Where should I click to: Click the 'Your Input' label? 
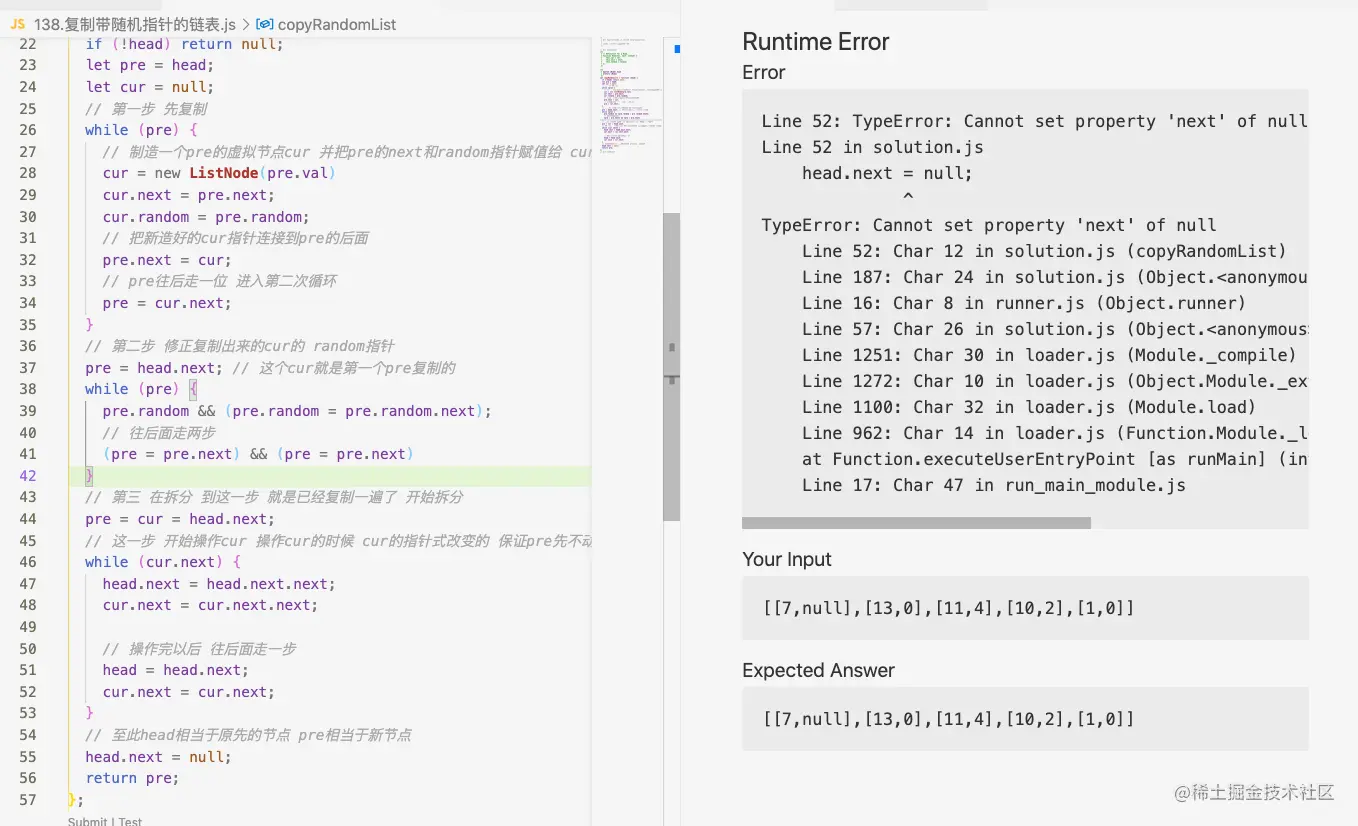[787, 559]
